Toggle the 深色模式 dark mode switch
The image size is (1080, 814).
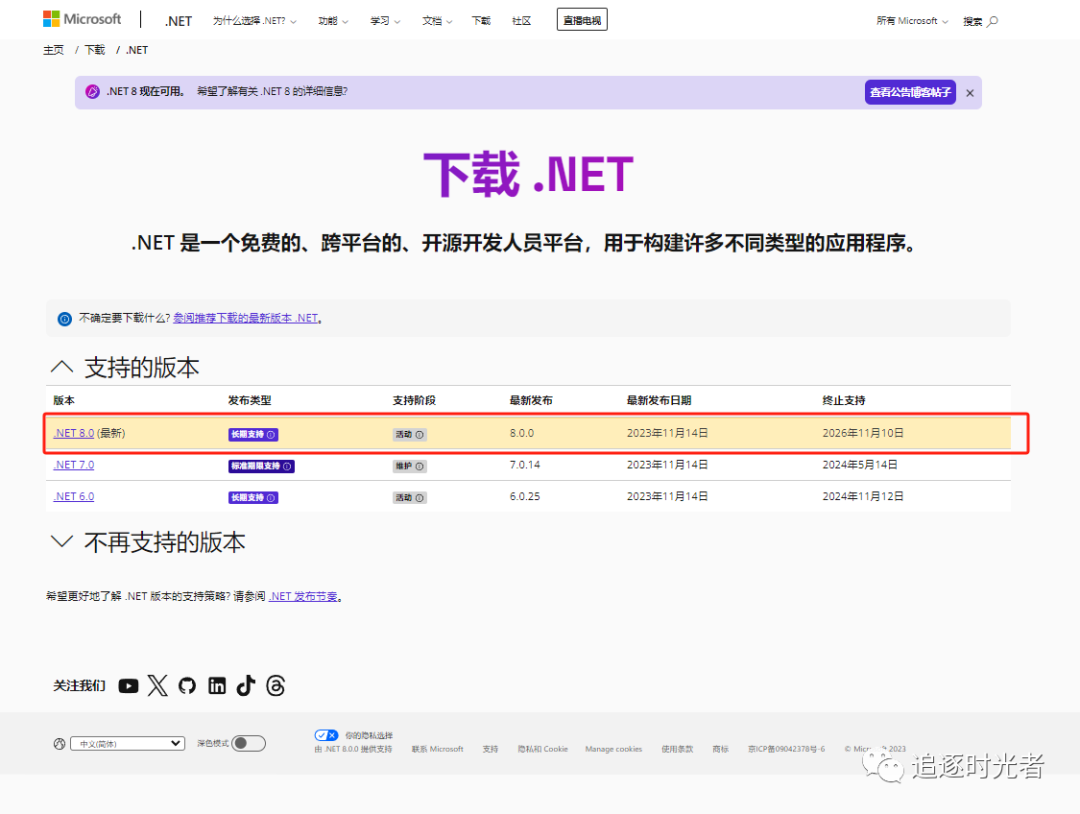248,743
